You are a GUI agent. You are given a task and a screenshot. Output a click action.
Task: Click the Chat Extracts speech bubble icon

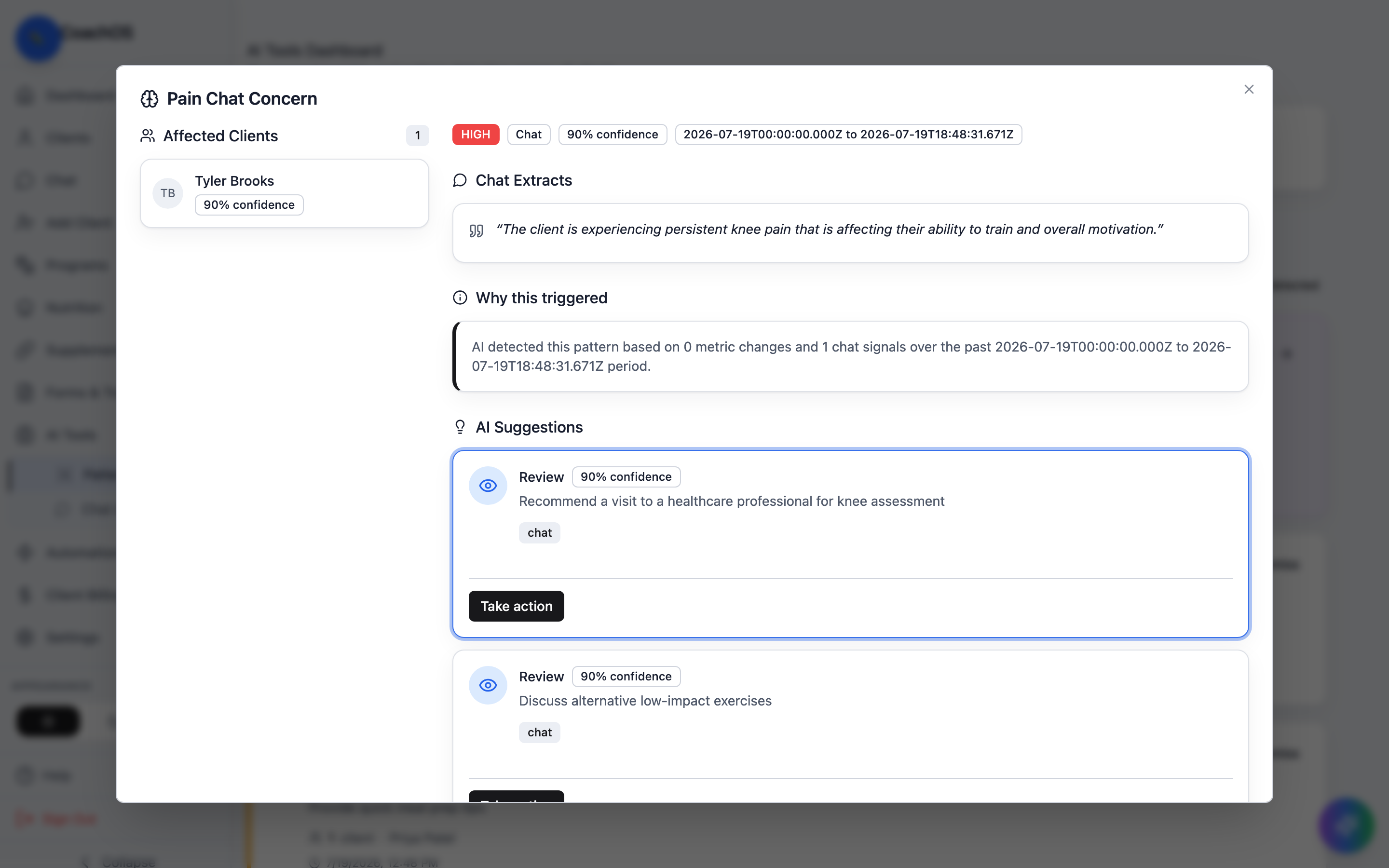[x=460, y=180]
